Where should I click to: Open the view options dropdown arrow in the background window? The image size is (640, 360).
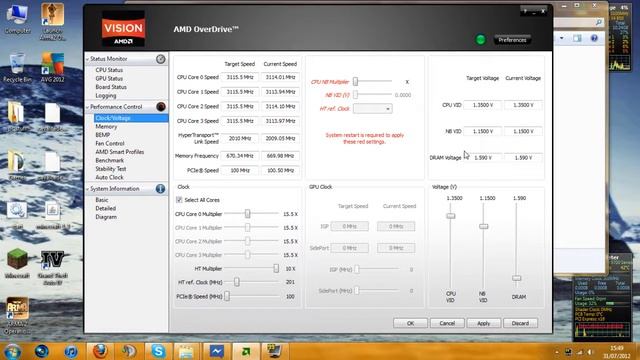pos(562,38)
